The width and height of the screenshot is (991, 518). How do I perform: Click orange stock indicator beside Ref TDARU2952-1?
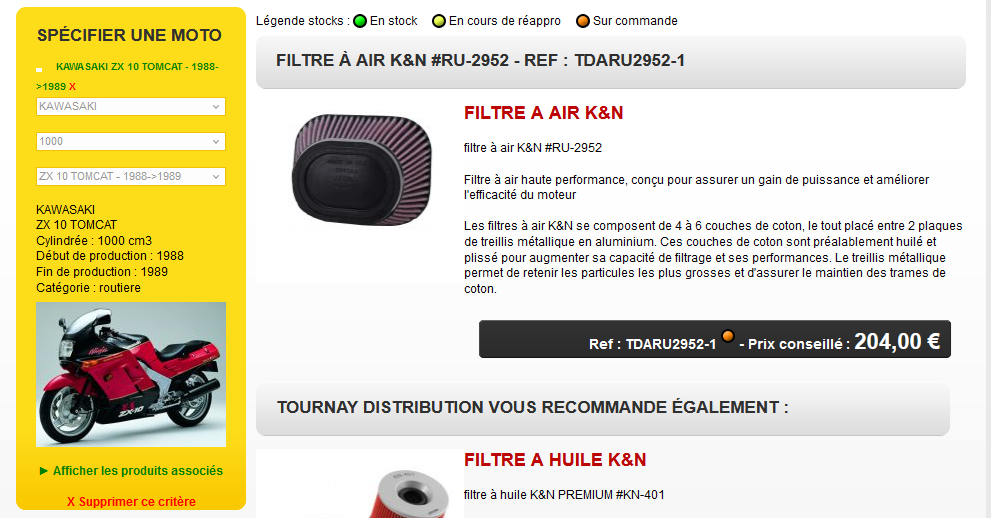click(x=728, y=336)
